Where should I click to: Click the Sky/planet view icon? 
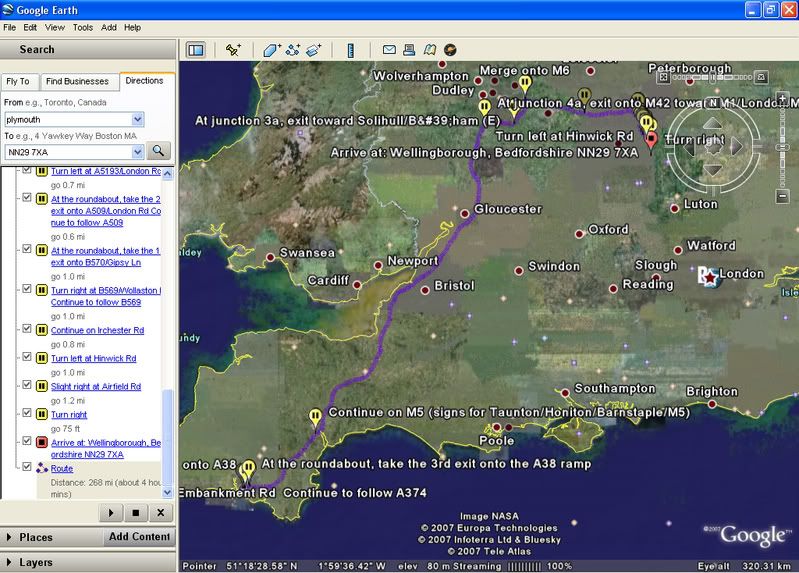point(450,50)
